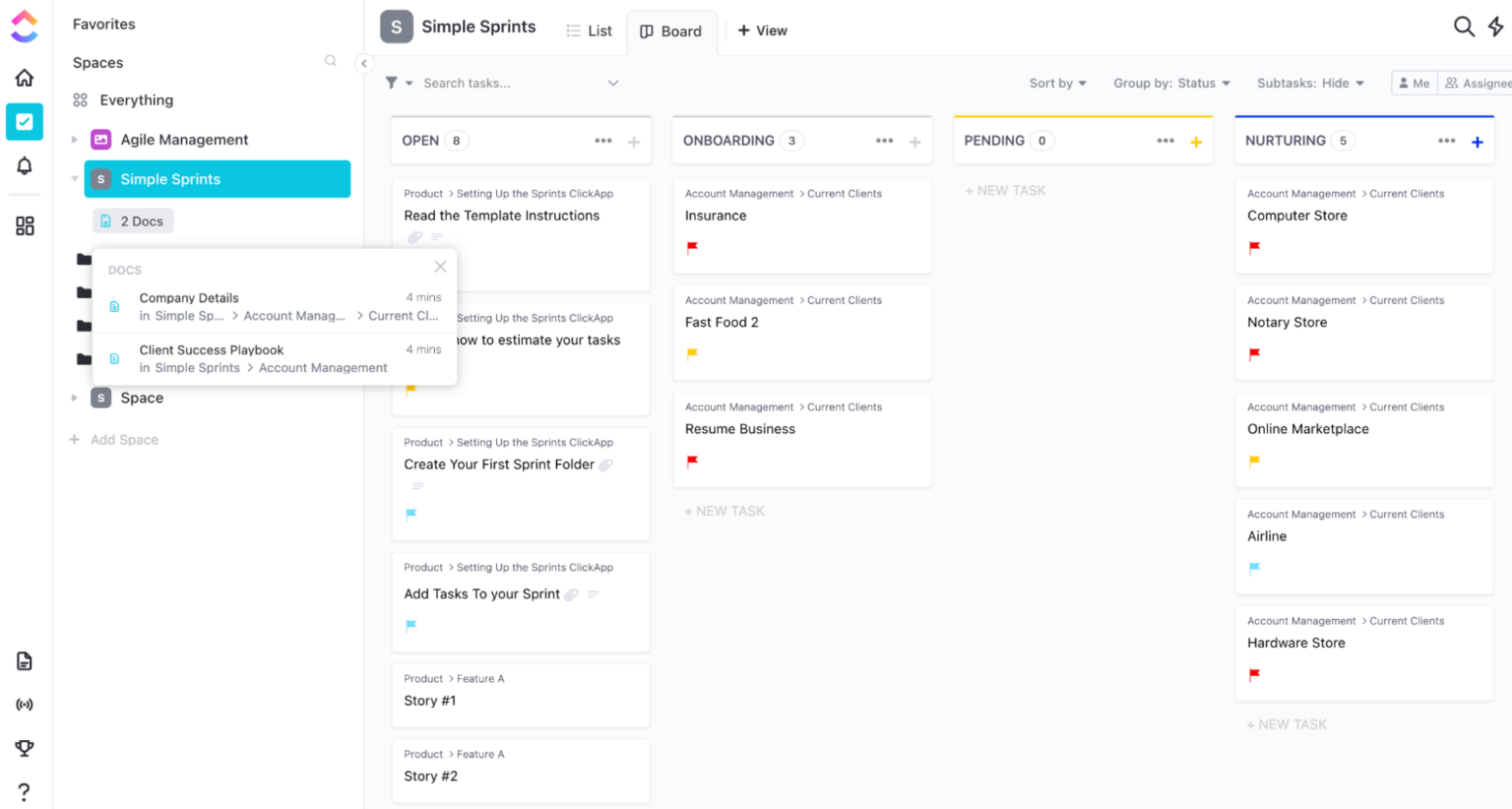Click the search magnifier at top right
Viewport: 1512px width, 809px height.
1464,27
